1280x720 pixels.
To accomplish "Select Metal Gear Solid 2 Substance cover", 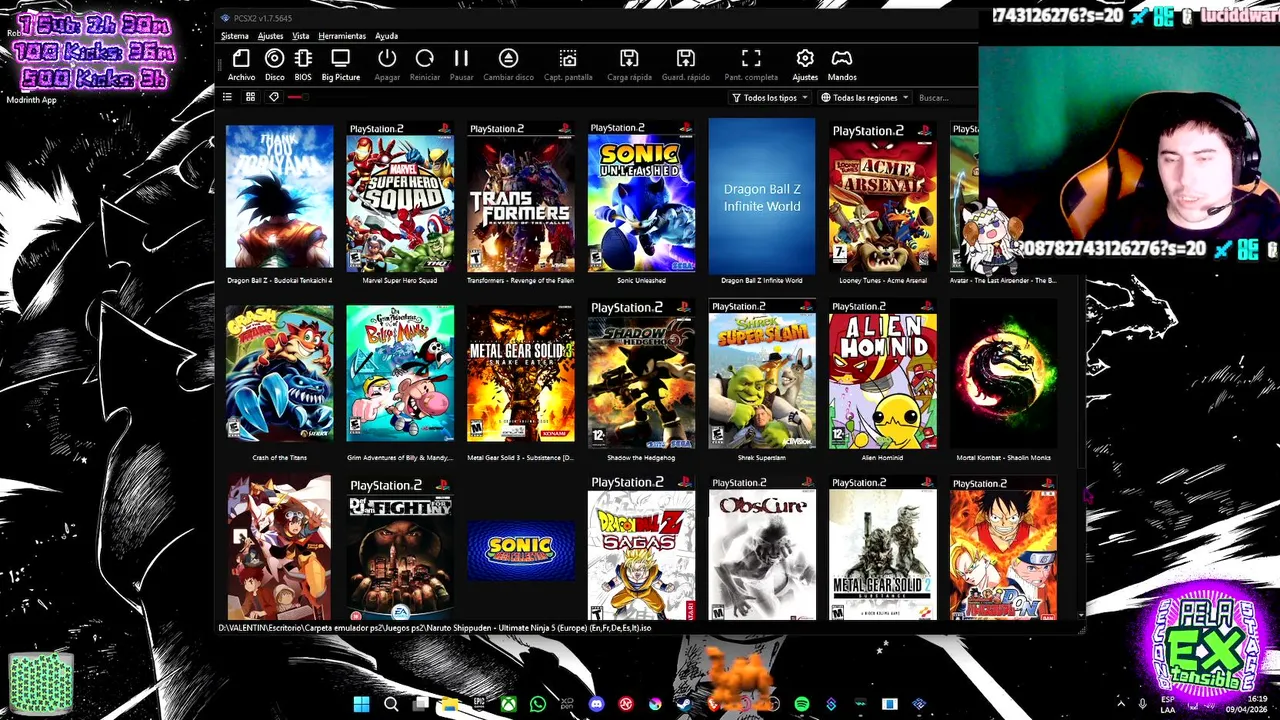I will 882,549.
